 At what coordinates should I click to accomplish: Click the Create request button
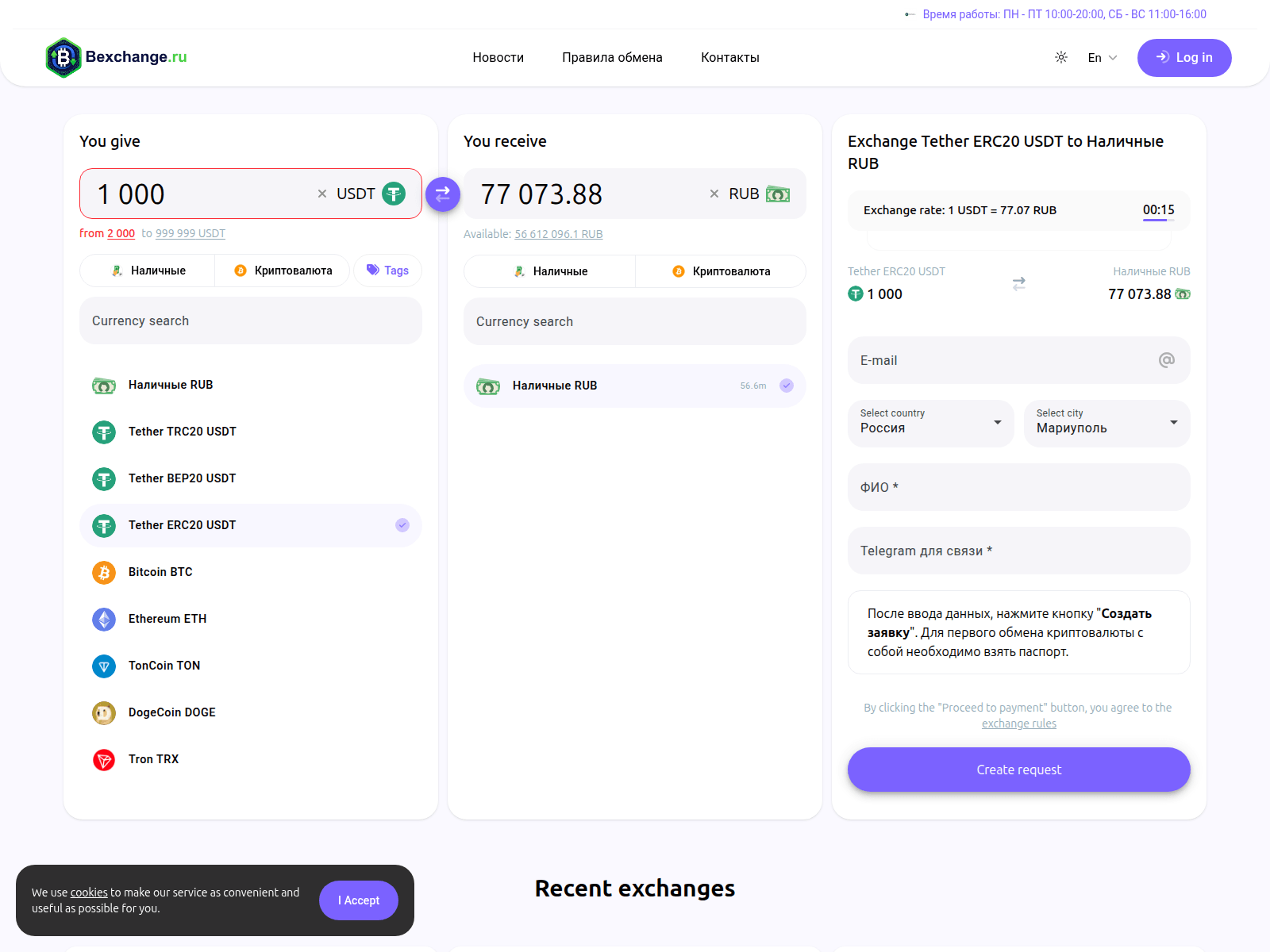[1019, 770]
